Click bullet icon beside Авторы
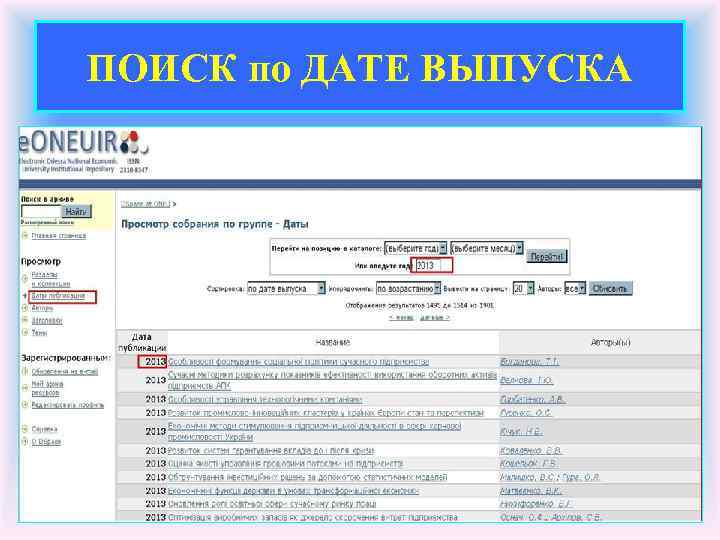 pos(25,308)
